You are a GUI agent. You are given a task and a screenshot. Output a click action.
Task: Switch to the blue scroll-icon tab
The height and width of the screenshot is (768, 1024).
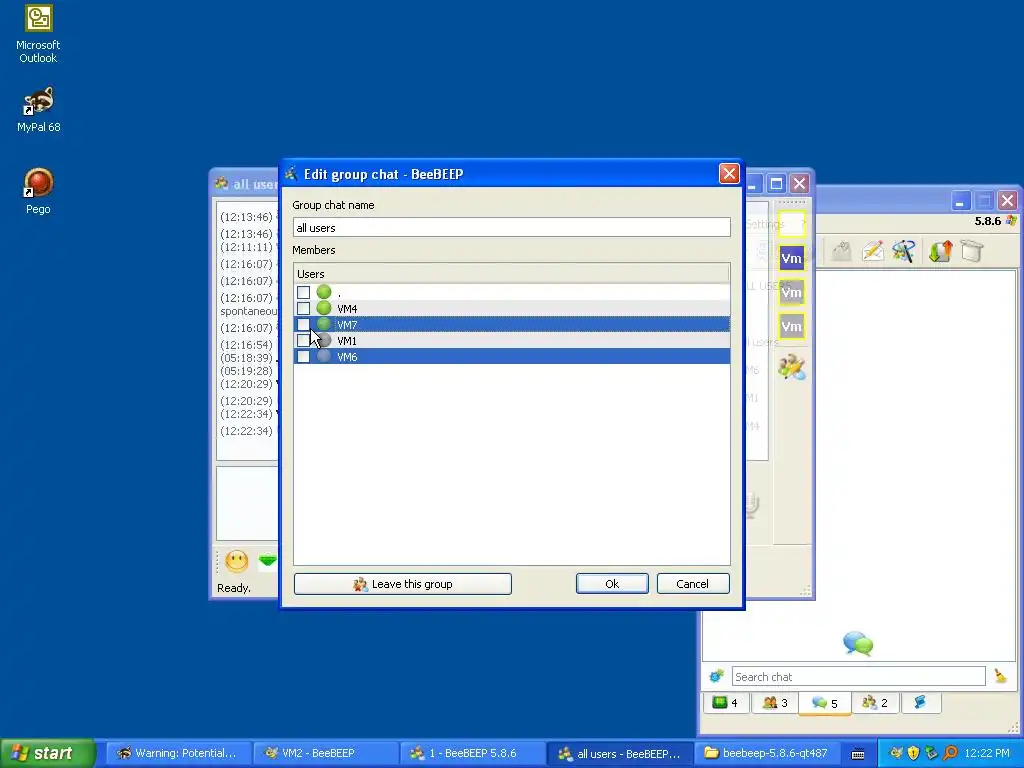(x=920, y=703)
